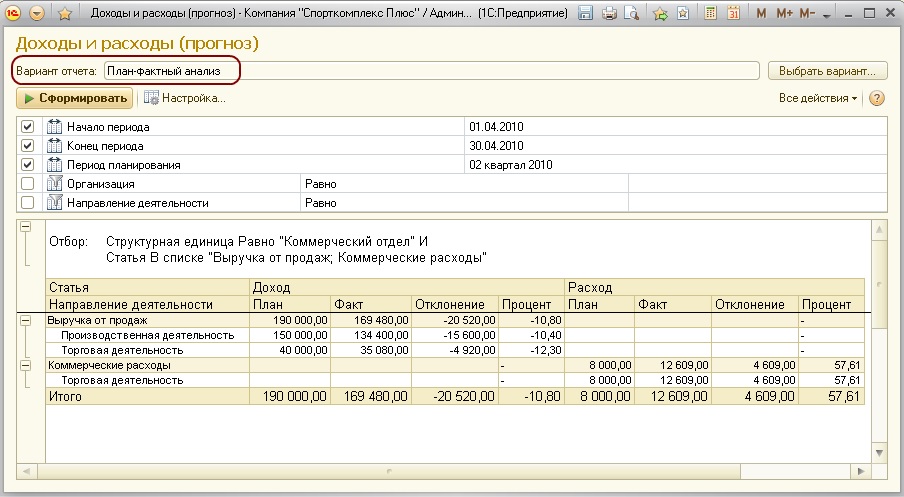The height and width of the screenshot is (497, 904).
Task: Open print preview with magnifier page icon
Action: click(x=631, y=14)
